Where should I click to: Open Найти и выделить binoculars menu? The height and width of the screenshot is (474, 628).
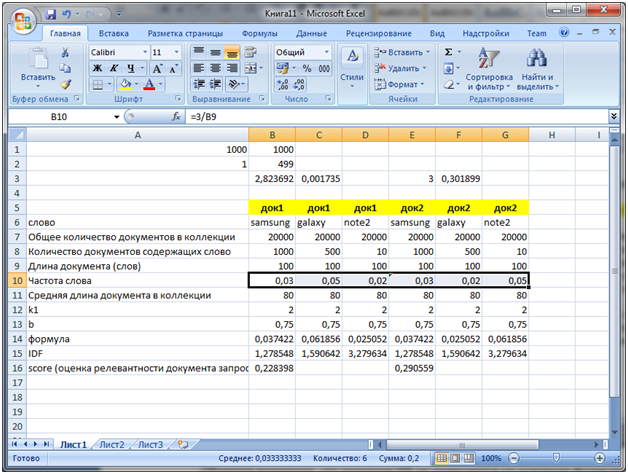[x=537, y=69]
